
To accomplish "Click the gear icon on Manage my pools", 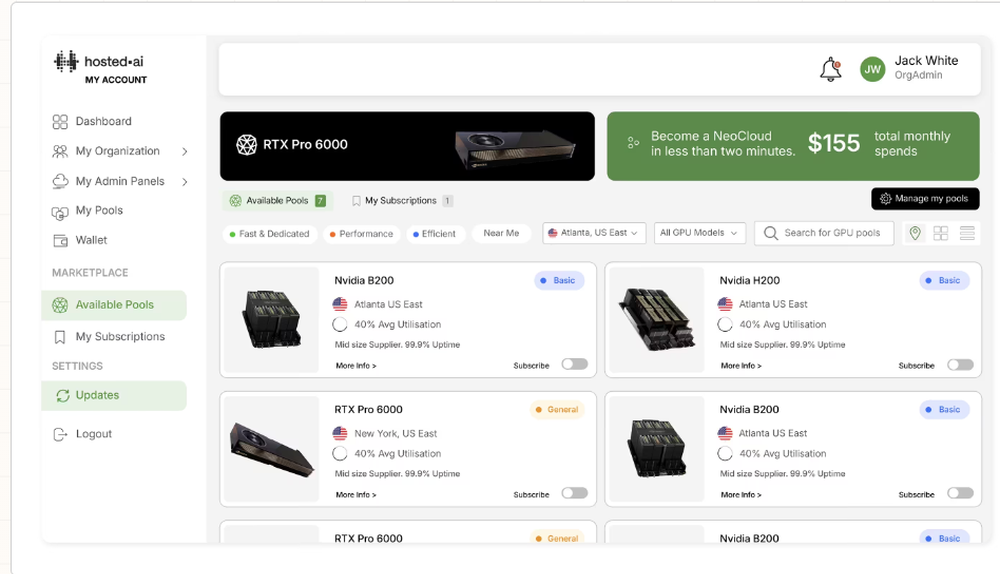I will [885, 199].
